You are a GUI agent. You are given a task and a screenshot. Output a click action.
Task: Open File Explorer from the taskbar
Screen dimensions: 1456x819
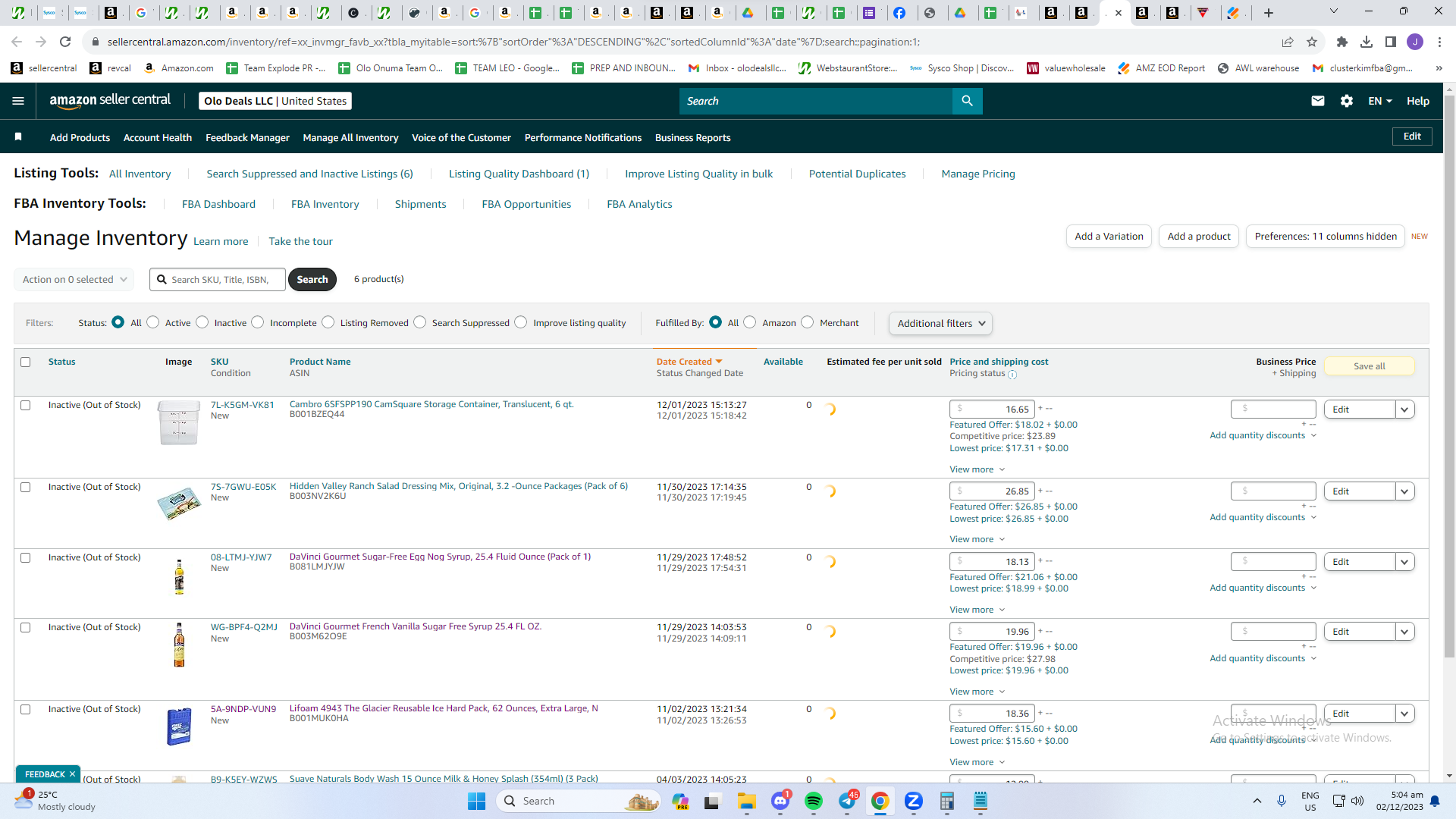[747, 801]
